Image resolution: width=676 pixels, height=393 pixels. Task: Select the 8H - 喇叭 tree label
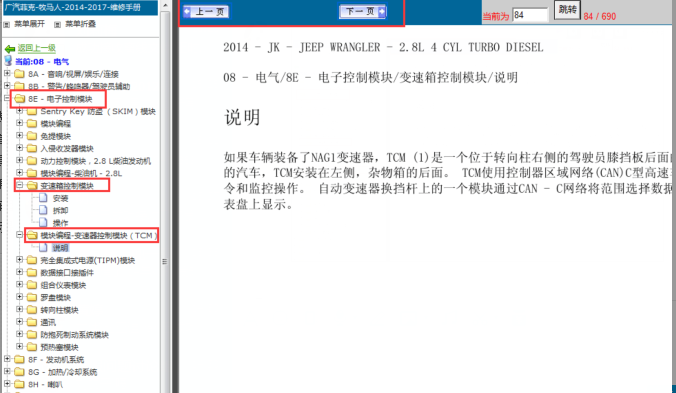(45, 384)
